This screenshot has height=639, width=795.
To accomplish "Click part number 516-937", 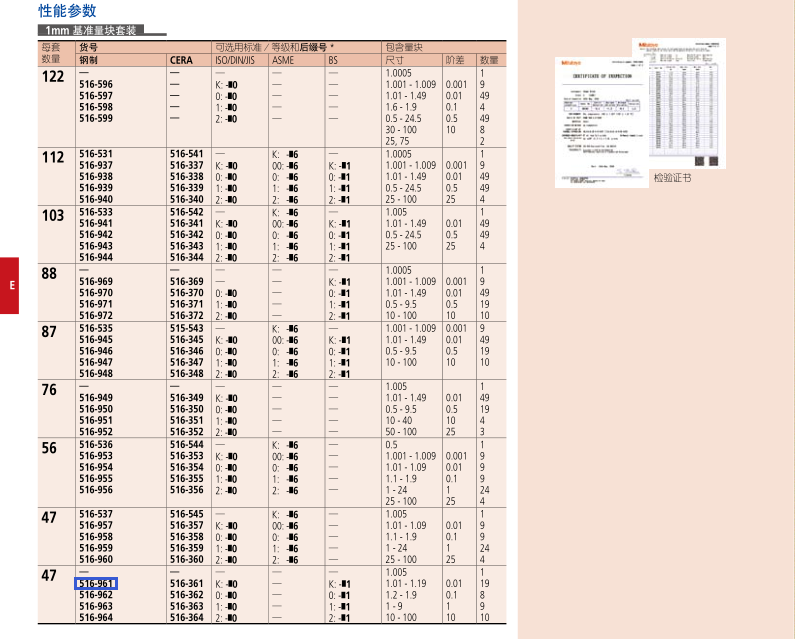I will (x=96, y=165).
